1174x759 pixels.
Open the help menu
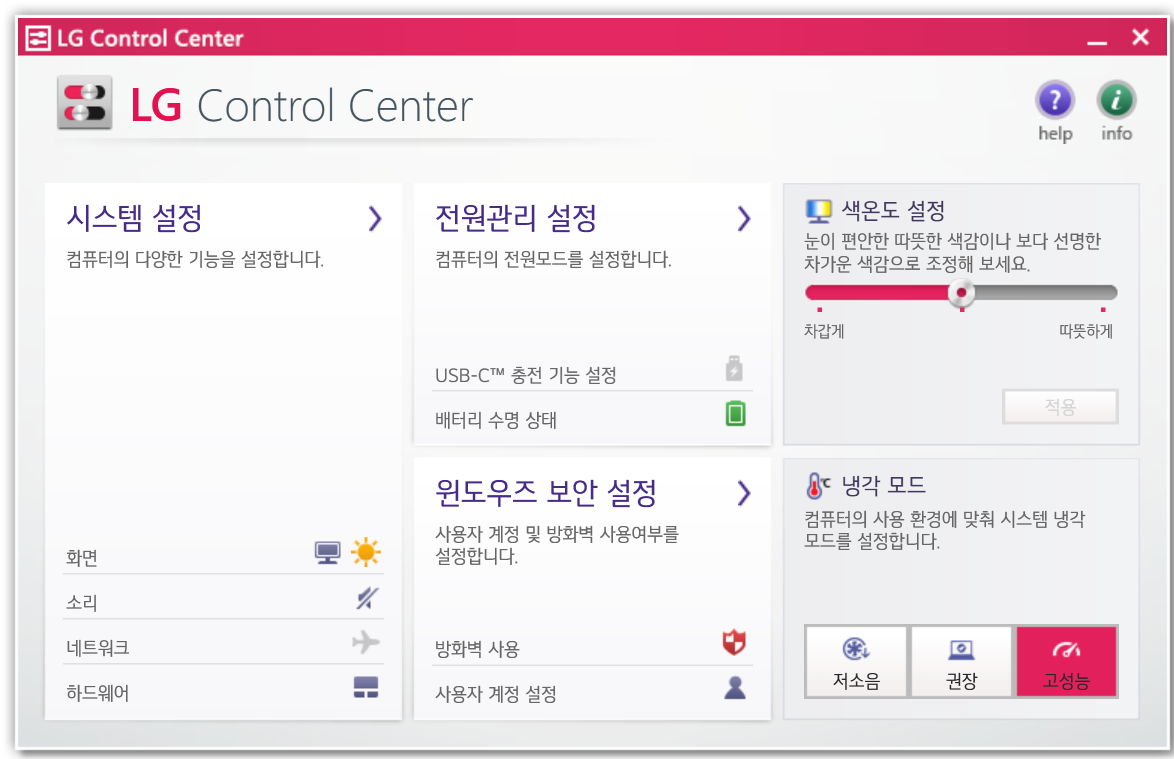tap(1054, 99)
